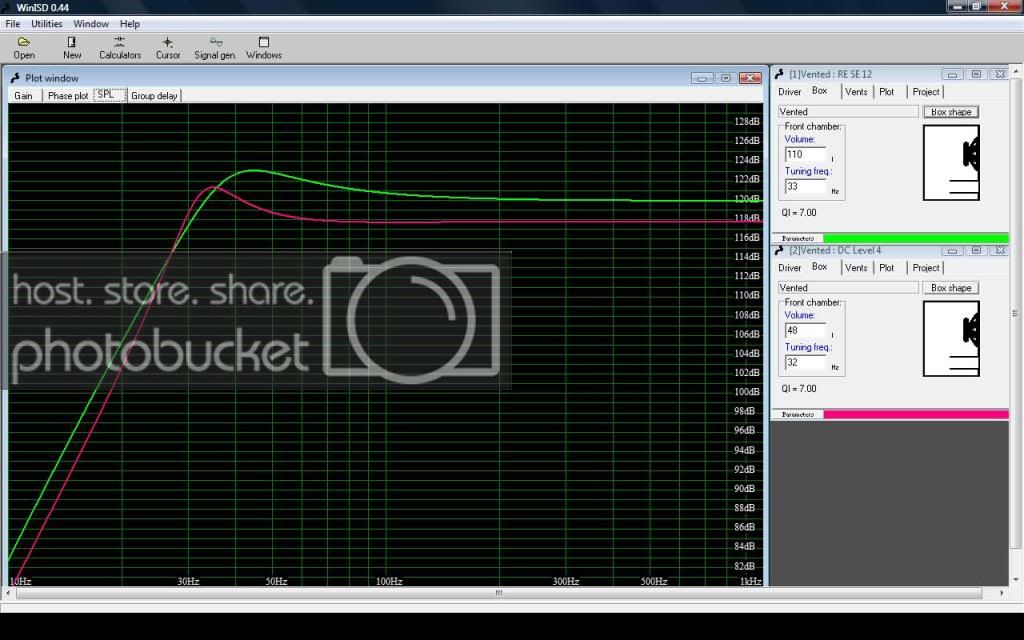Open the Help menu
The width and height of the screenshot is (1024, 640).
tap(129, 24)
